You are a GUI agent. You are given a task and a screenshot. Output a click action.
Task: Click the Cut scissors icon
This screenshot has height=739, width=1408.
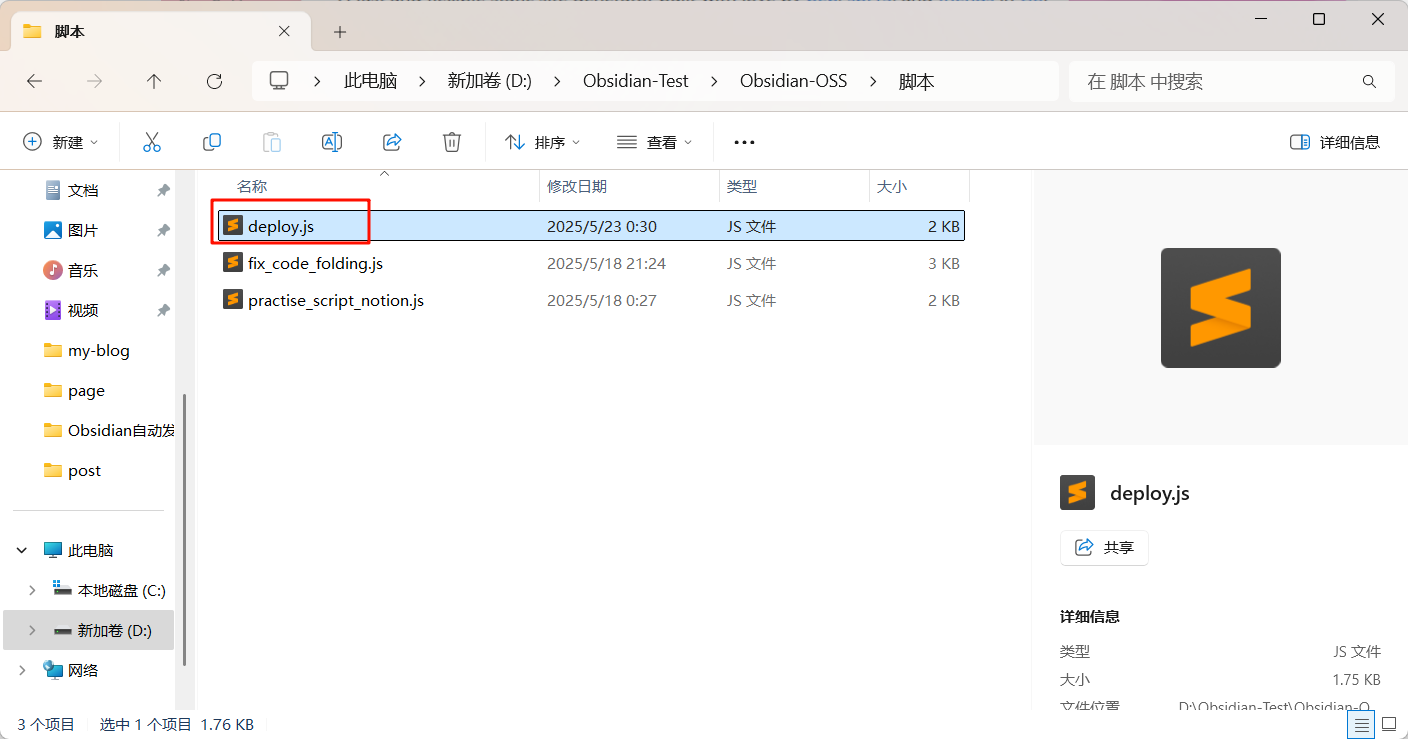coord(152,142)
